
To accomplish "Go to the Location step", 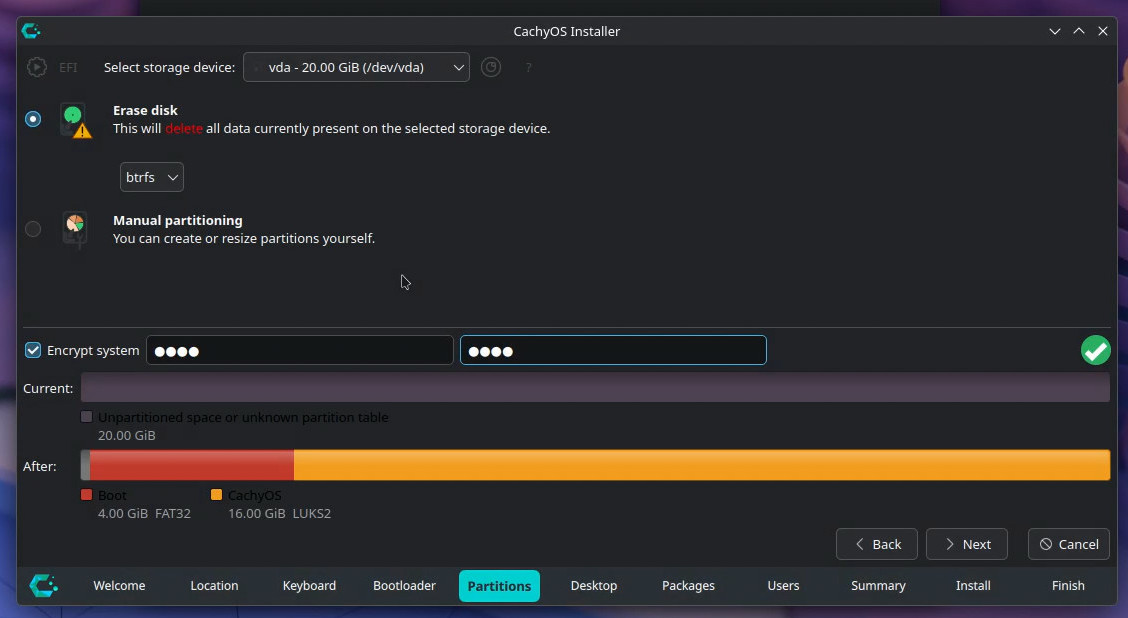I will 214,586.
